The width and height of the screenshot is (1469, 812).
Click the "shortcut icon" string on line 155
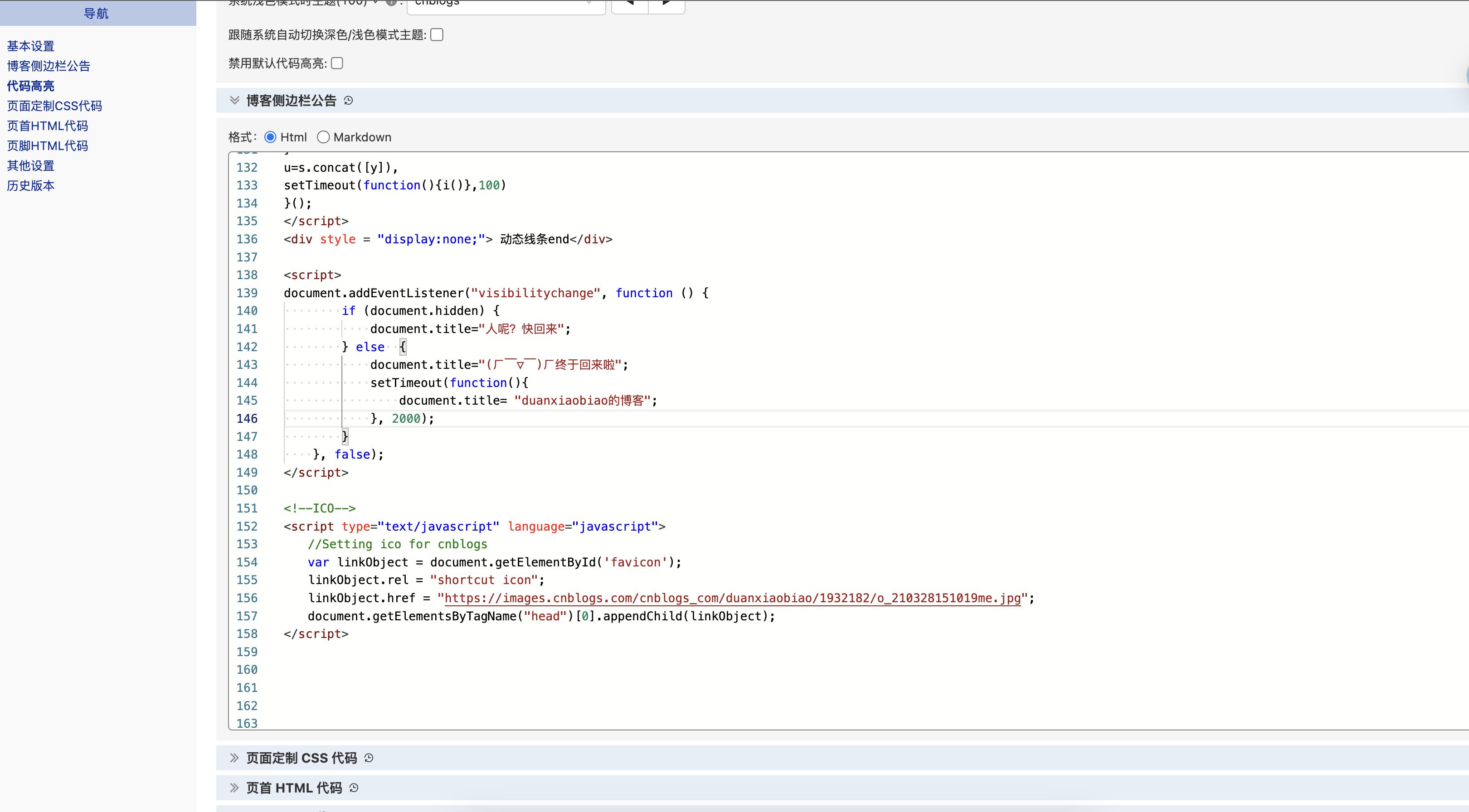pos(484,580)
